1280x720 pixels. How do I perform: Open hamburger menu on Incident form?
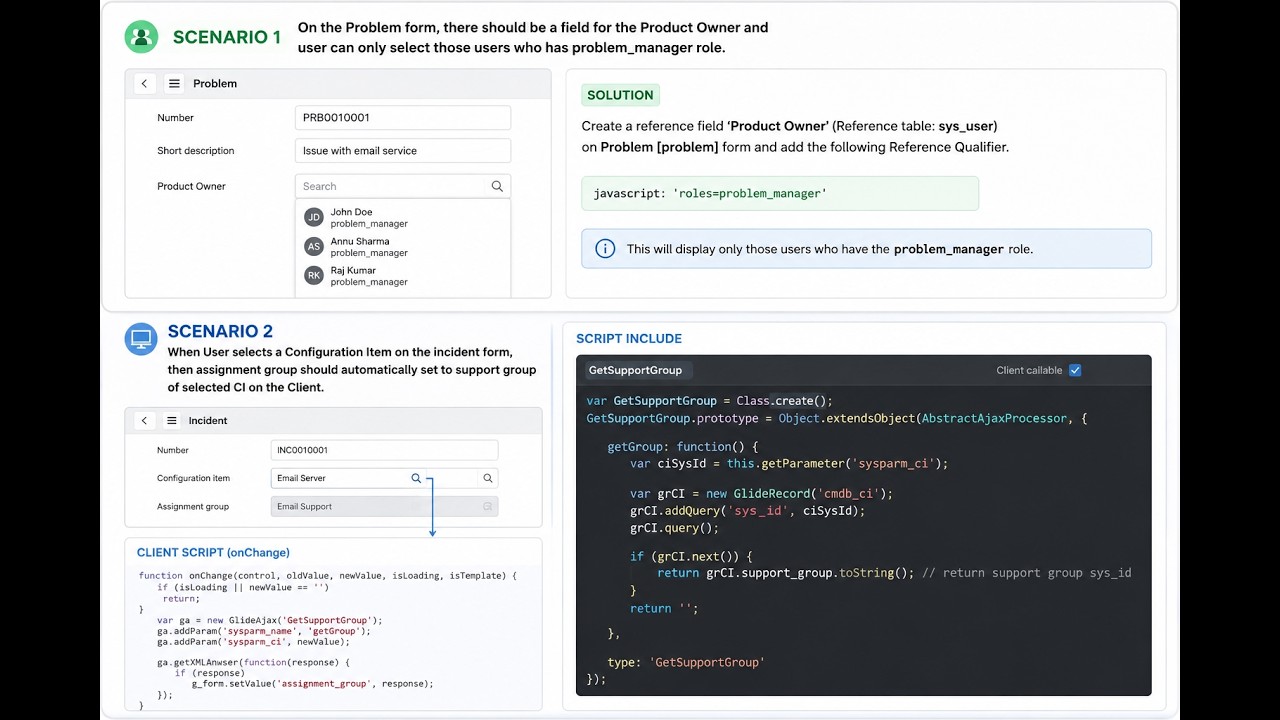[172, 421]
